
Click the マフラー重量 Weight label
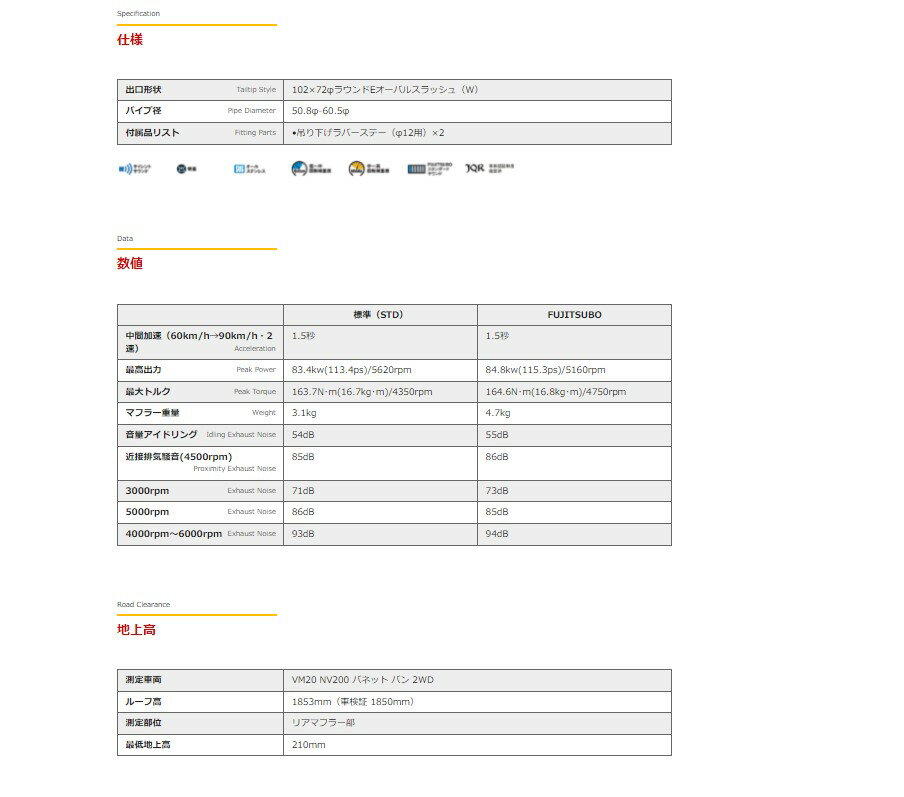200,413
